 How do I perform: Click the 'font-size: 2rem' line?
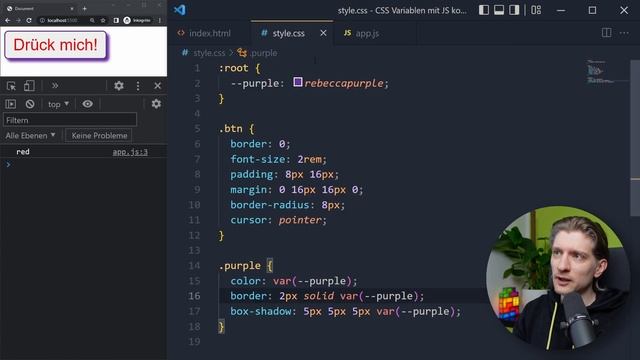(x=278, y=159)
